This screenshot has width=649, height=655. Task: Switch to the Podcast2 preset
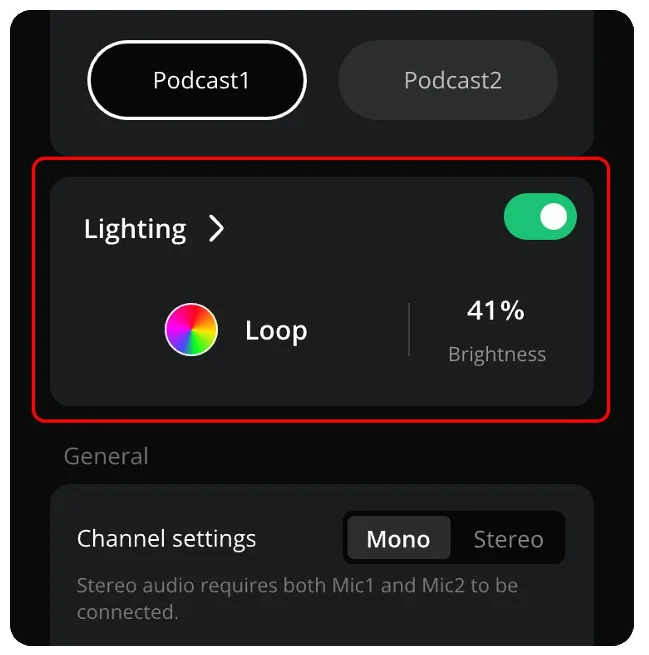coord(448,80)
